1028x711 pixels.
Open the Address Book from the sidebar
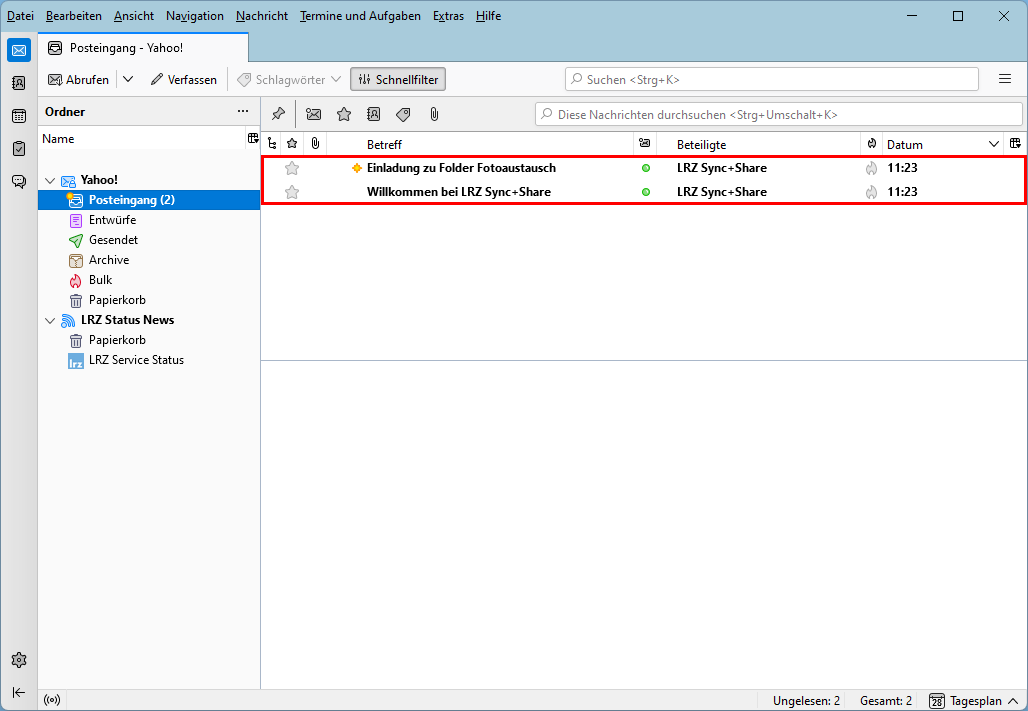click(x=19, y=83)
